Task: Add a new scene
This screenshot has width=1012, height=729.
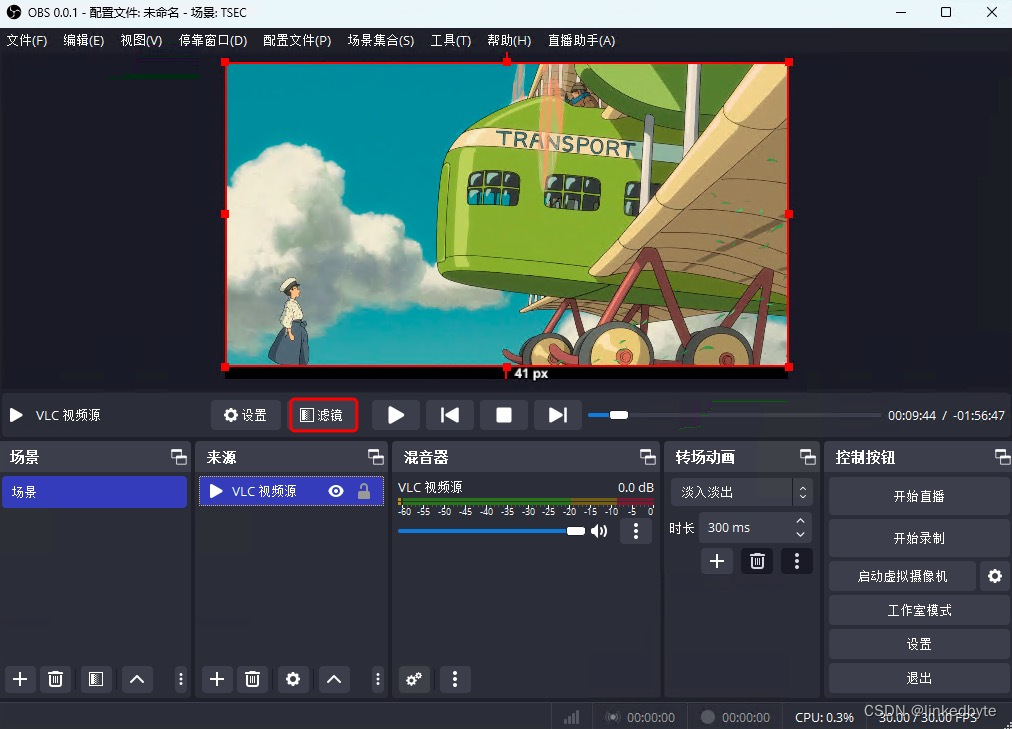Action: tap(20, 679)
